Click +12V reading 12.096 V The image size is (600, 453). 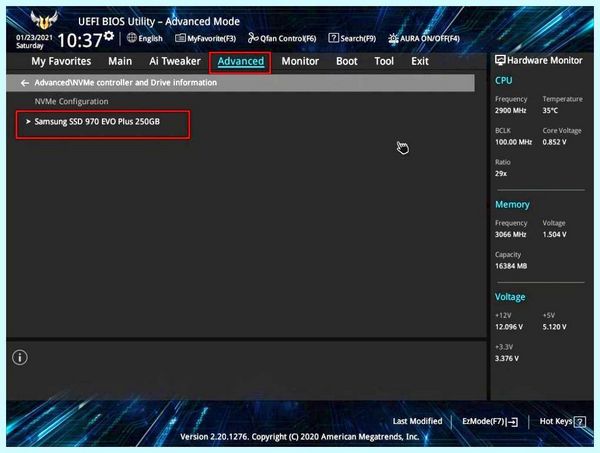pyautogui.click(x=509, y=327)
